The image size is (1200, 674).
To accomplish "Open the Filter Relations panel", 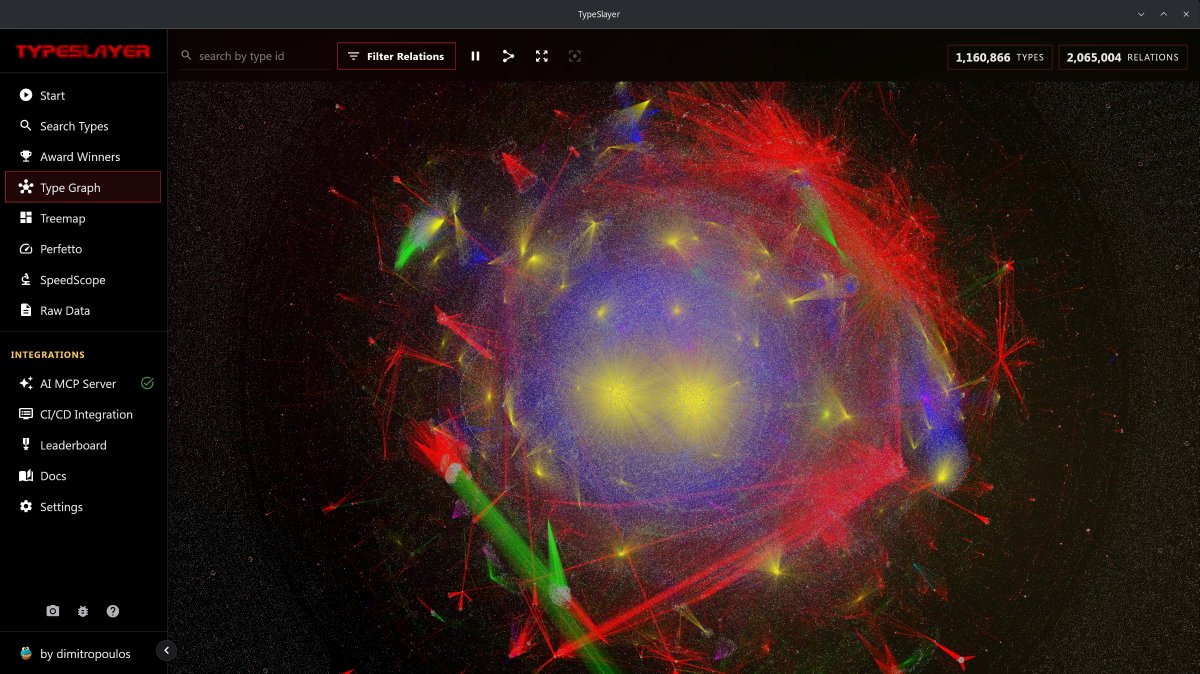I will coord(396,56).
